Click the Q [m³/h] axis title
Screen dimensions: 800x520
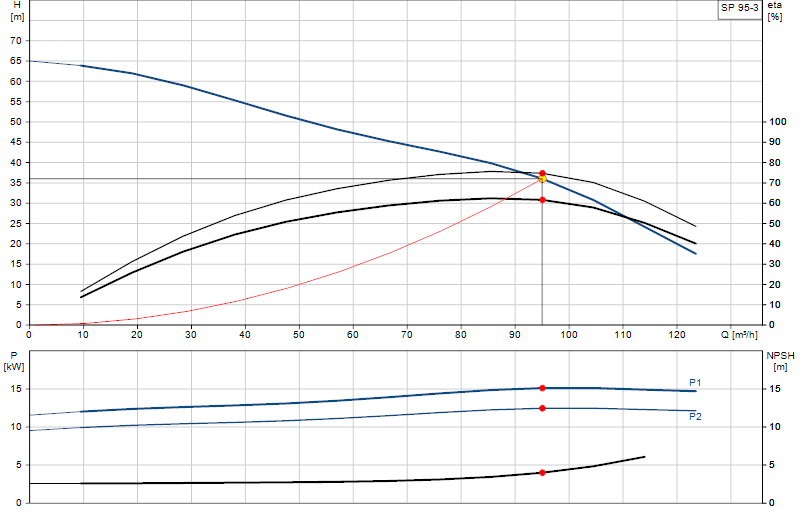[x=739, y=335]
